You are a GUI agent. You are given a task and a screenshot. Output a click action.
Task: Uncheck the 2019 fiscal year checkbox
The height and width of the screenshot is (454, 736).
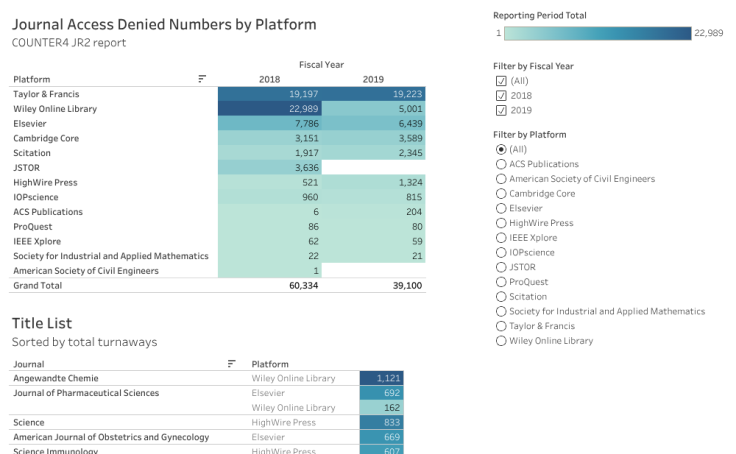(501, 111)
